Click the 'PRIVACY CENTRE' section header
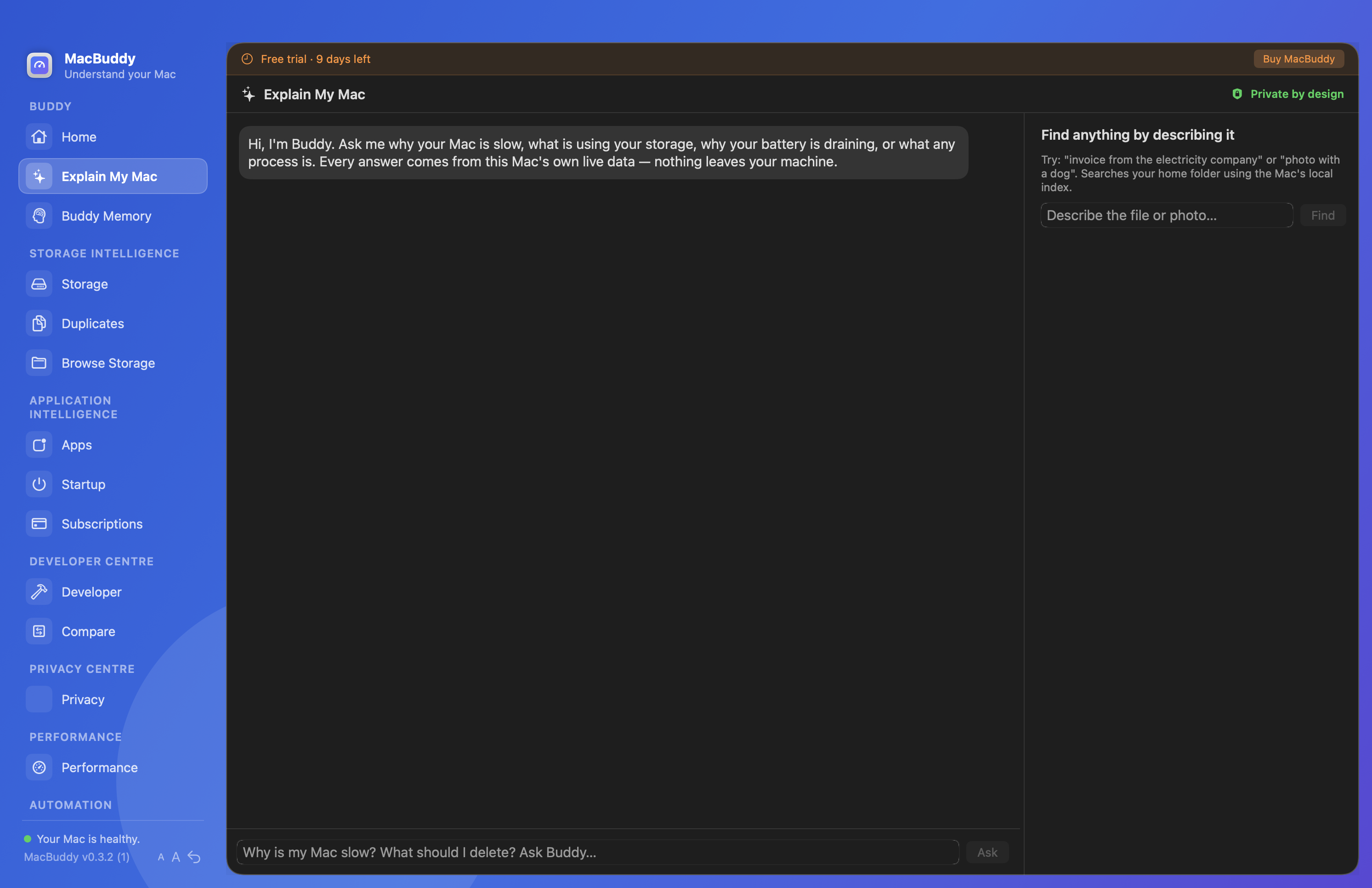Image resolution: width=1372 pixels, height=888 pixels. 82,669
